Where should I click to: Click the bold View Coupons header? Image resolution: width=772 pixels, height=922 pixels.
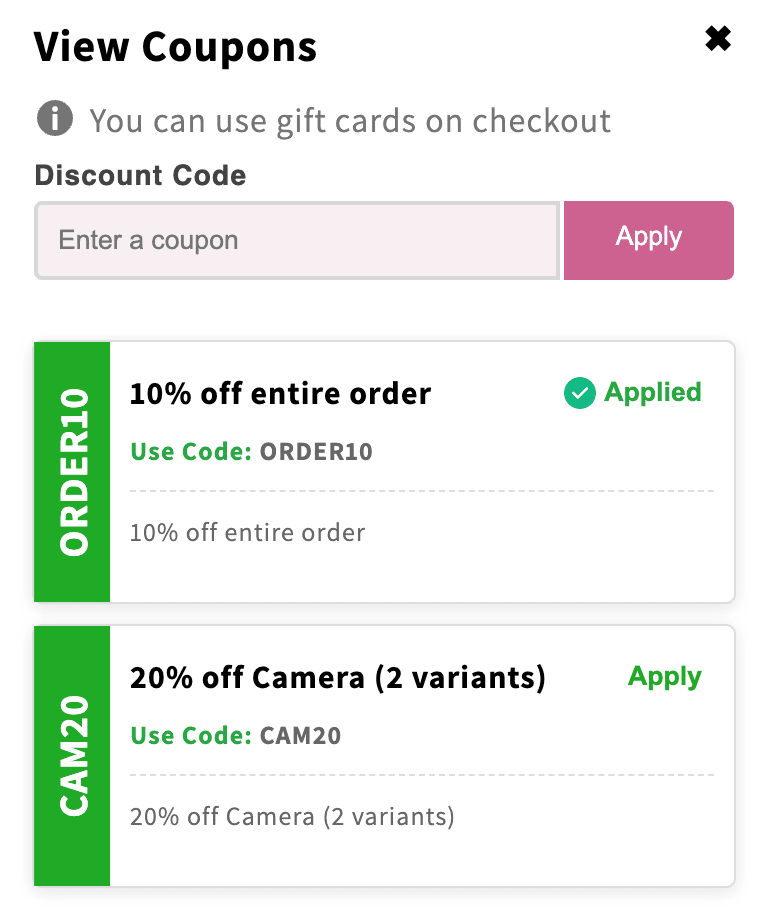[176, 46]
